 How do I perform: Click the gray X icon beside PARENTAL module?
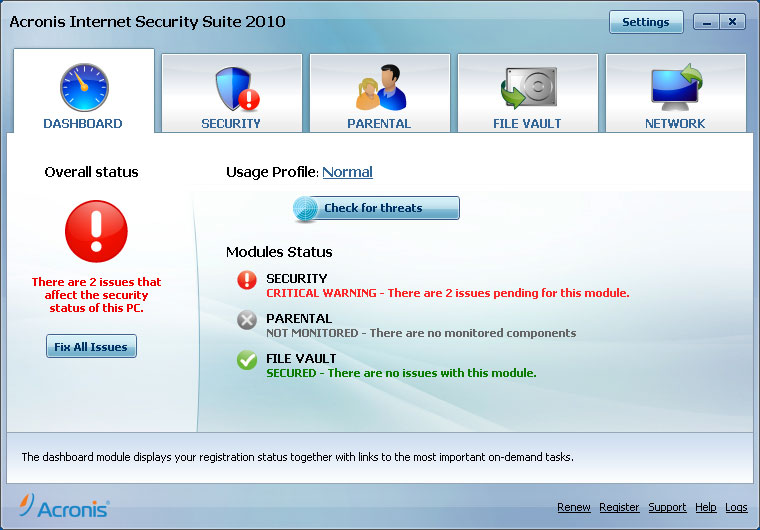(x=247, y=320)
